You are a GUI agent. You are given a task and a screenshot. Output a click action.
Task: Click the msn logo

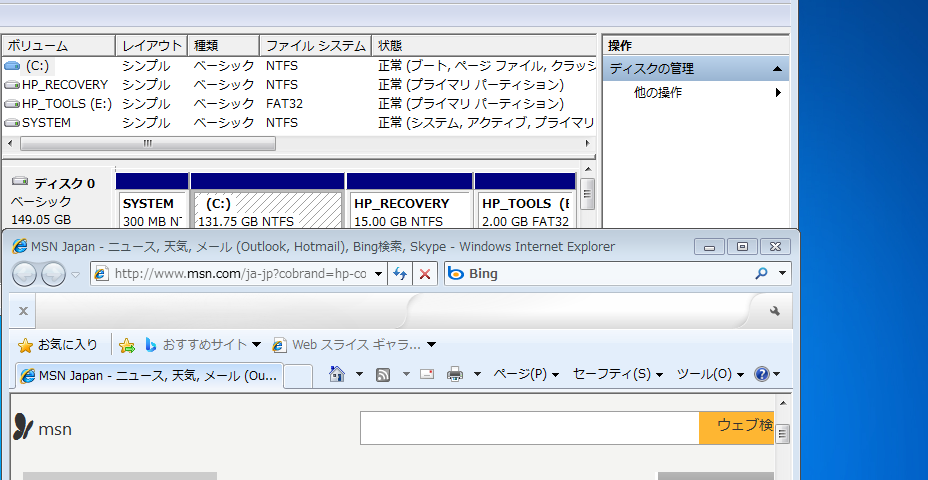coord(43,428)
